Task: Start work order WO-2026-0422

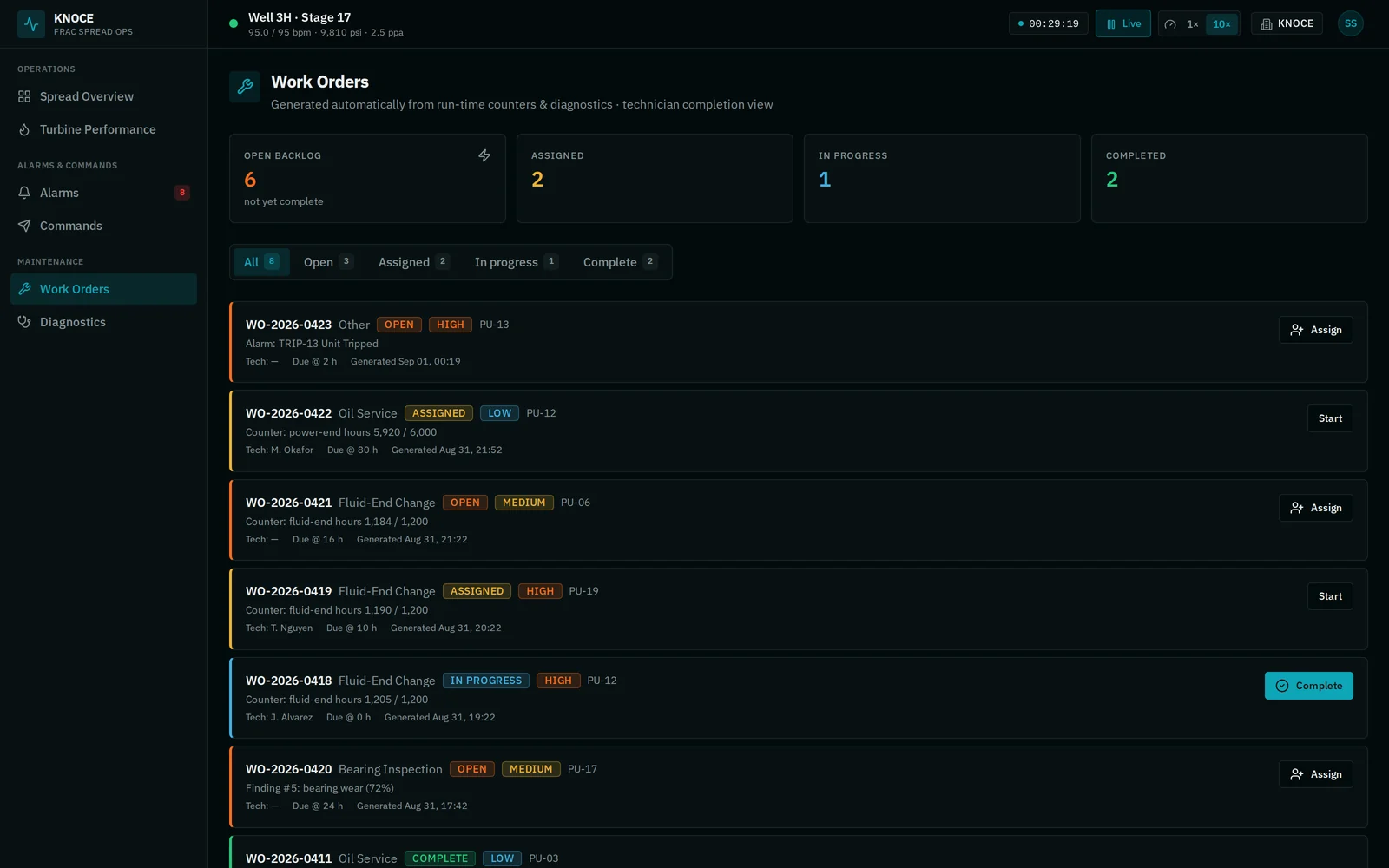Action: pyautogui.click(x=1330, y=418)
